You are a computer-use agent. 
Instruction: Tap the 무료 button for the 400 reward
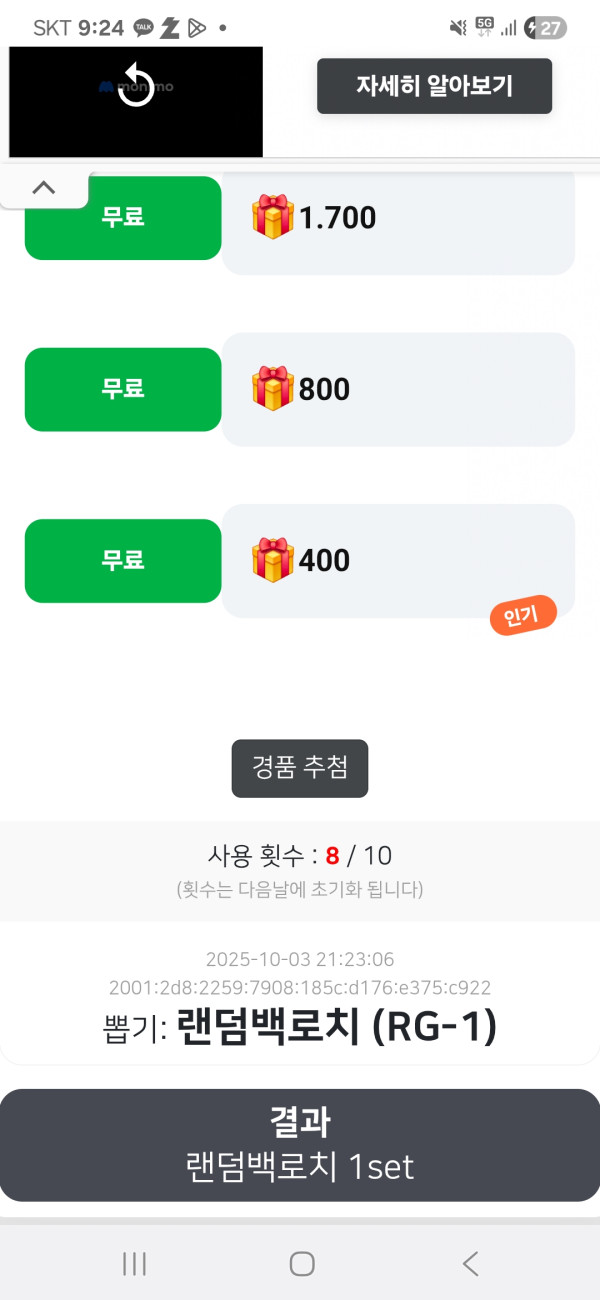(123, 560)
